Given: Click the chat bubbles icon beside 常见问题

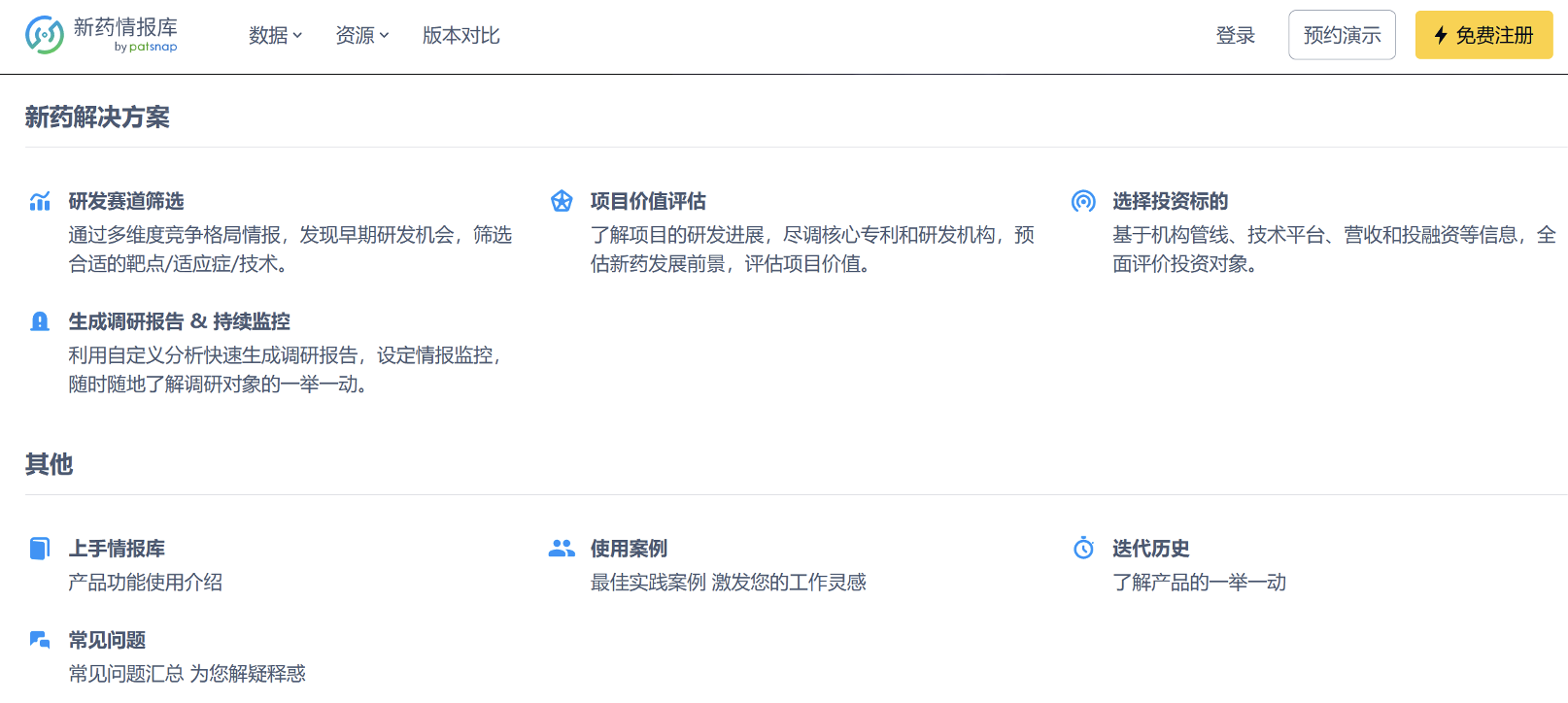Looking at the screenshot, I should [x=40, y=640].
